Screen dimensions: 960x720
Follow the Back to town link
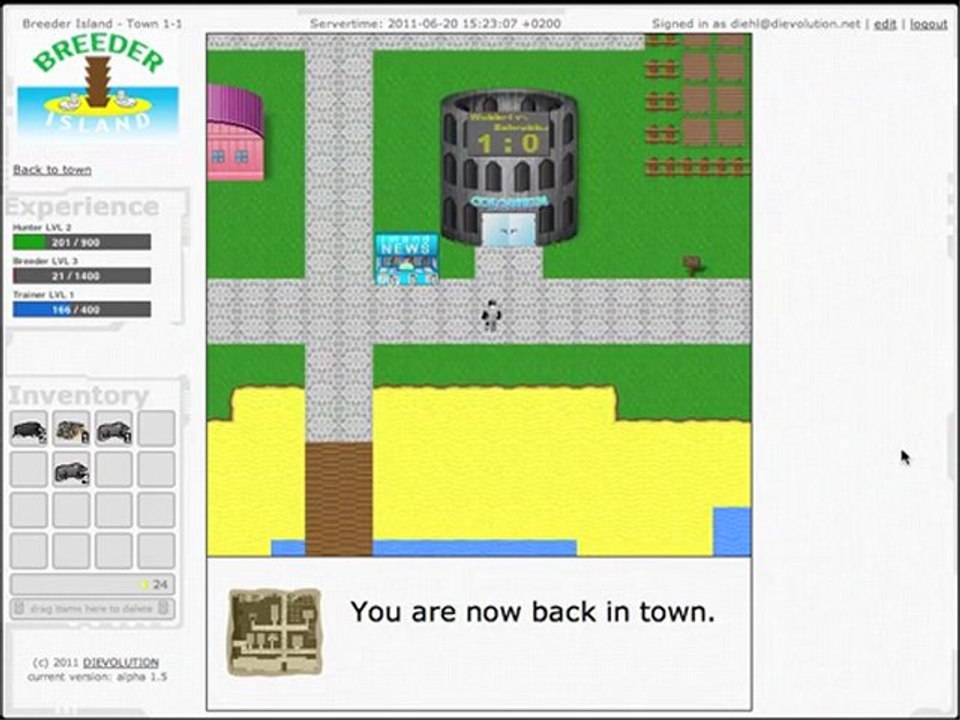click(x=52, y=170)
